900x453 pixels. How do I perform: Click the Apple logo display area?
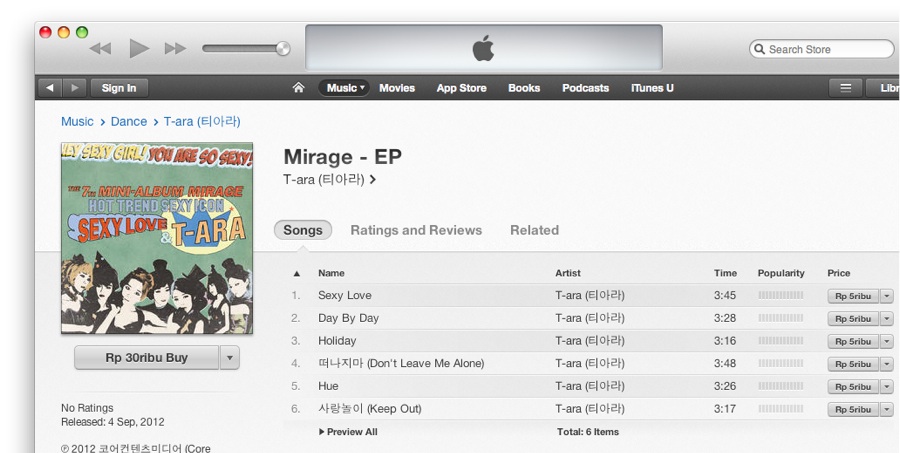click(484, 48)
